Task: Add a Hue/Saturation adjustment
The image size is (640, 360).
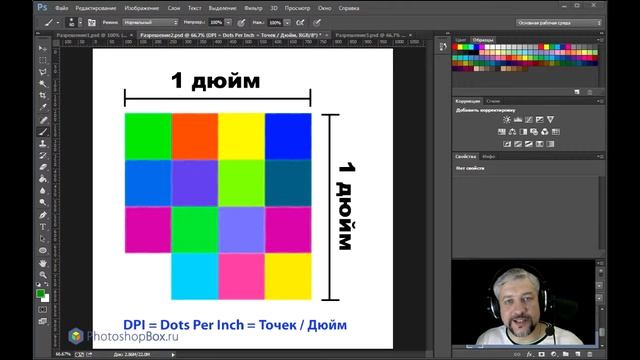Action: (502, 132)
